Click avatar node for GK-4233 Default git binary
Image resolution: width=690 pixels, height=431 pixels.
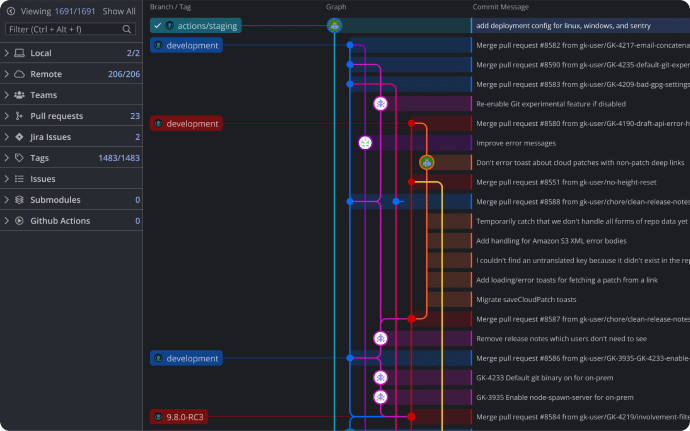point(380,378)
